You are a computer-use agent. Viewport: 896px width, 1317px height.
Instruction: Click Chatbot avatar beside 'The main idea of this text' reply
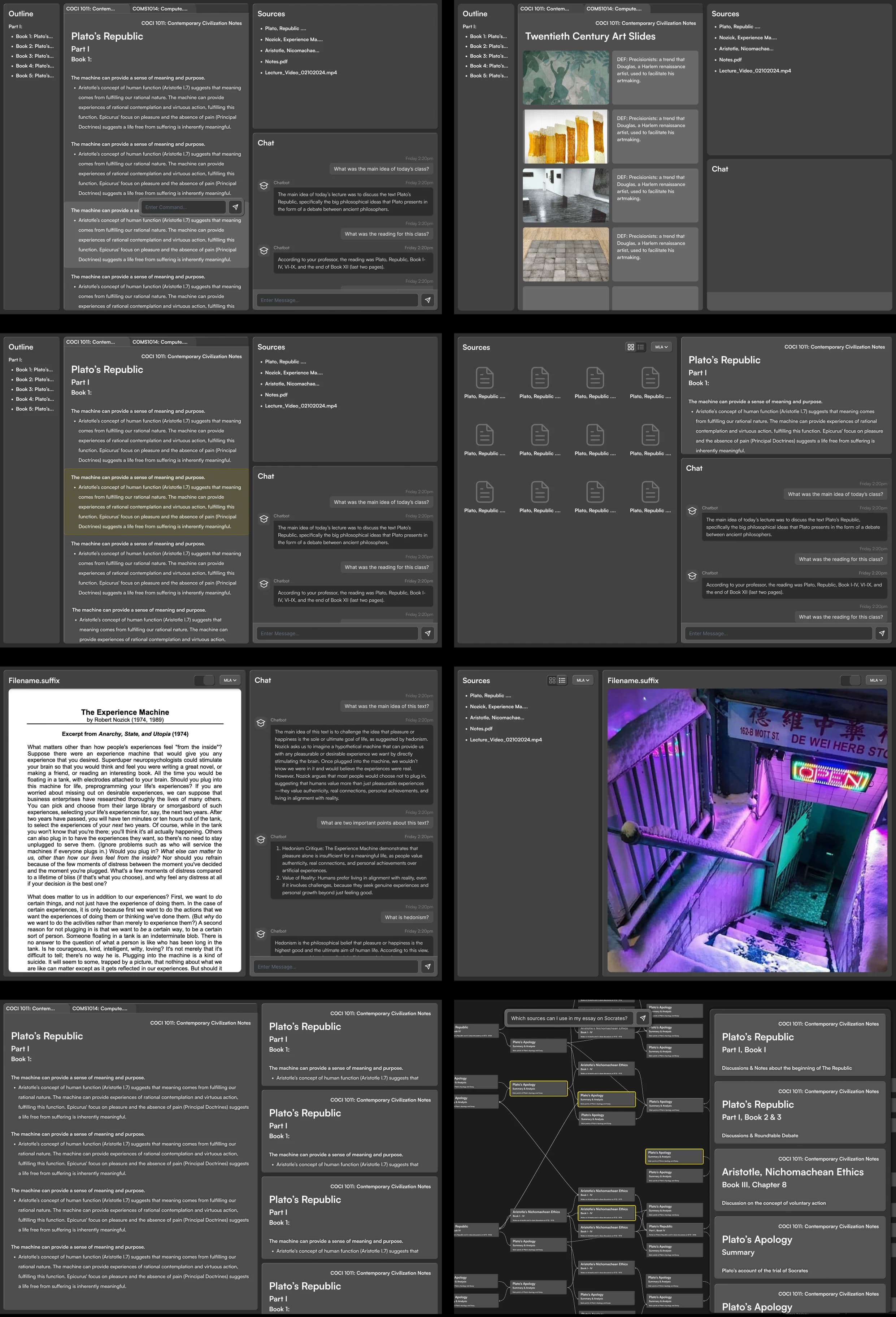(261, 722)
